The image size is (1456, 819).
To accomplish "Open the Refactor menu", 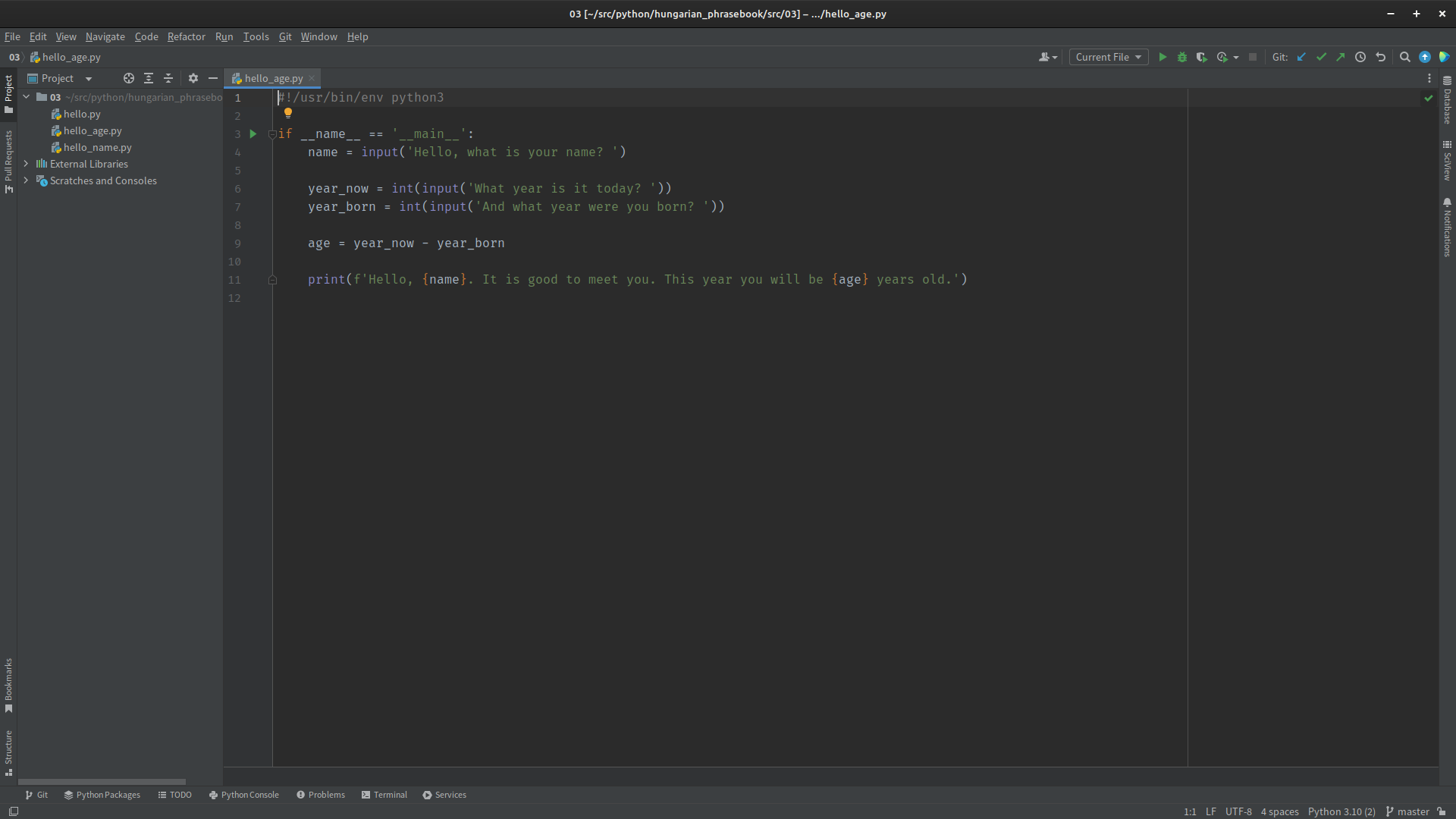I will point(187,36).
